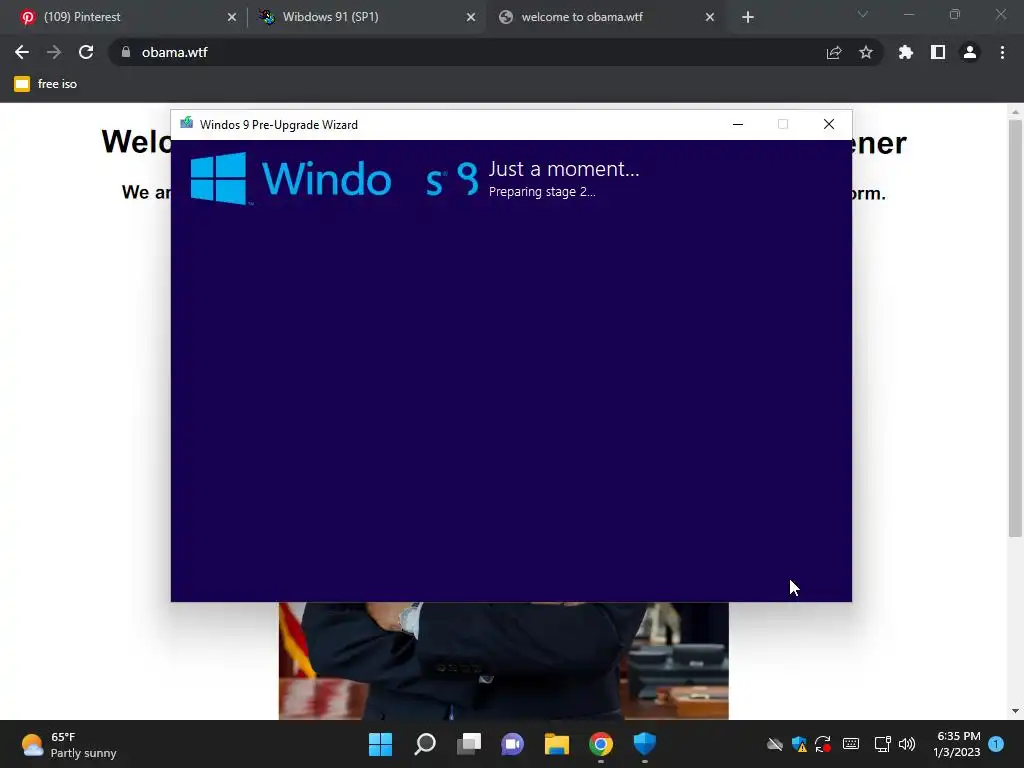Open Chrome tab search chevron

[863, 14]
